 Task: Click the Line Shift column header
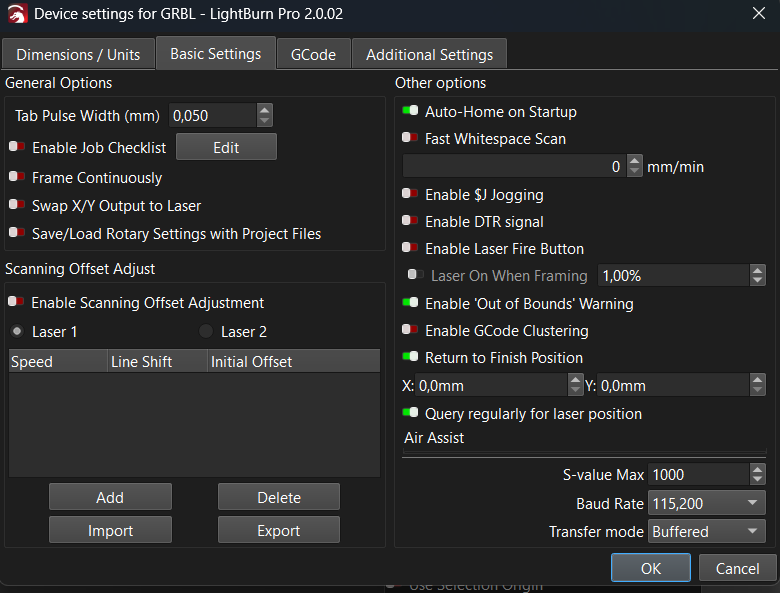click(158, 361)
